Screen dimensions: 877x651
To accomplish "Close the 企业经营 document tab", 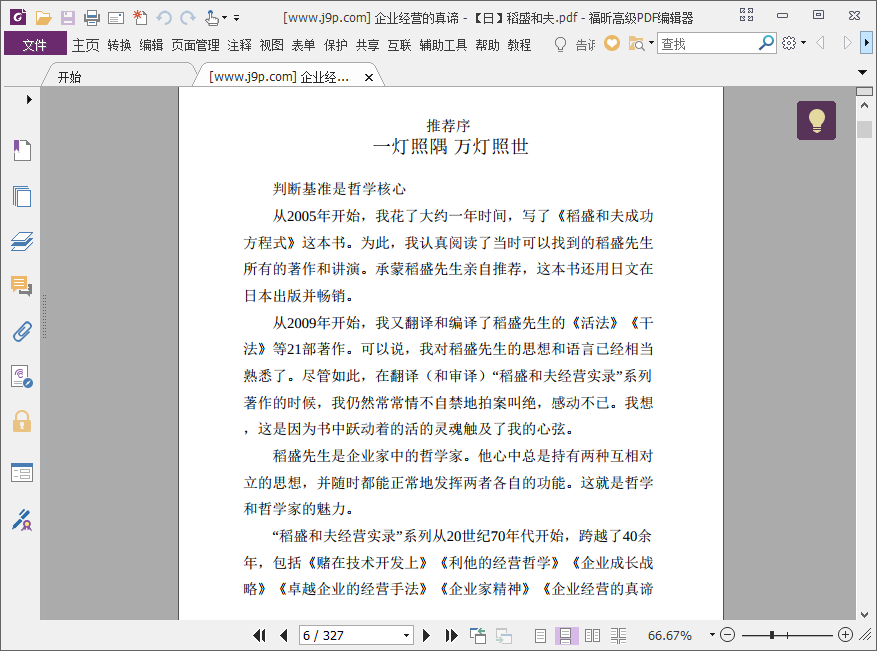I will [x=369, y=78].
